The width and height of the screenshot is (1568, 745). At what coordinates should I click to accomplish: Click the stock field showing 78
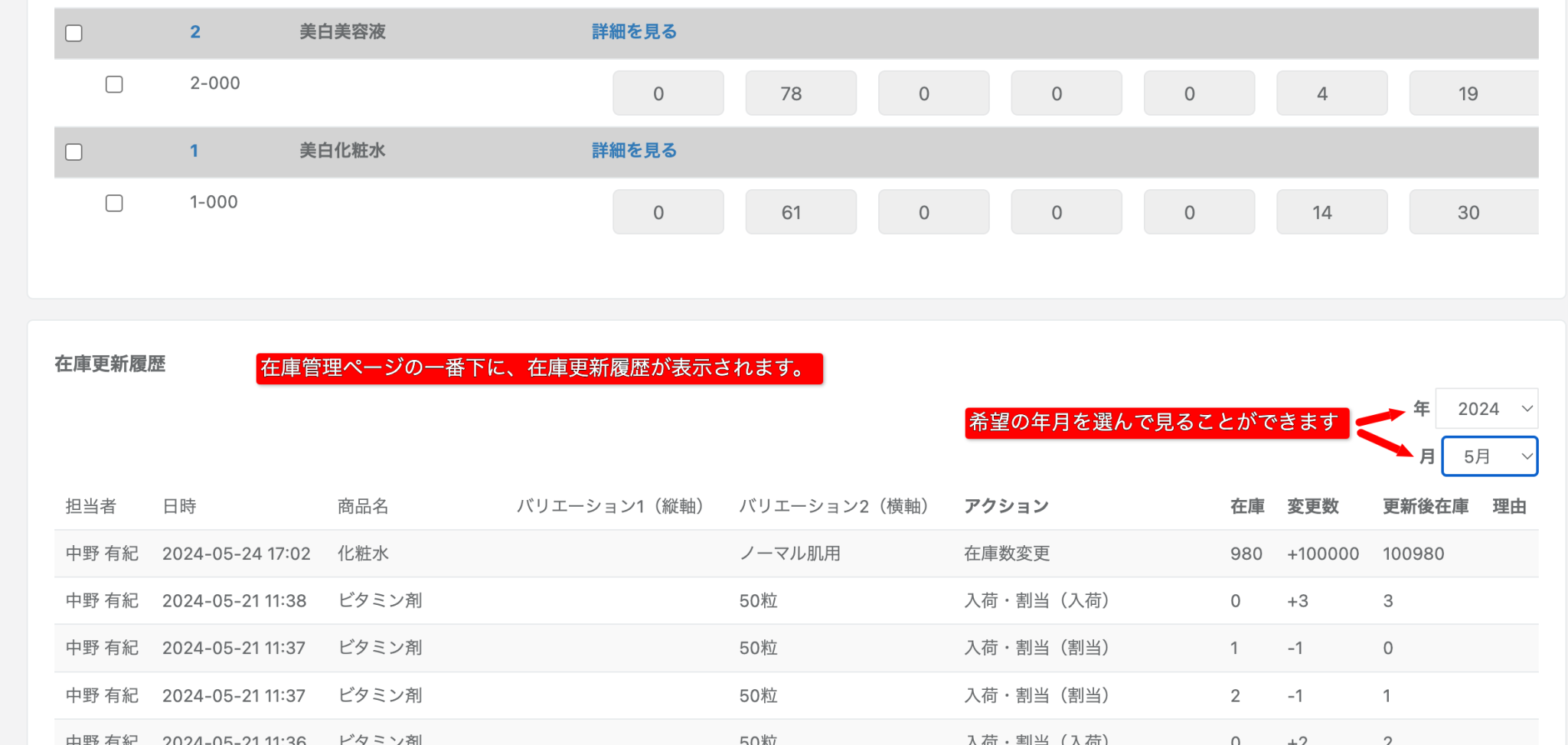[x=800, y=93]
